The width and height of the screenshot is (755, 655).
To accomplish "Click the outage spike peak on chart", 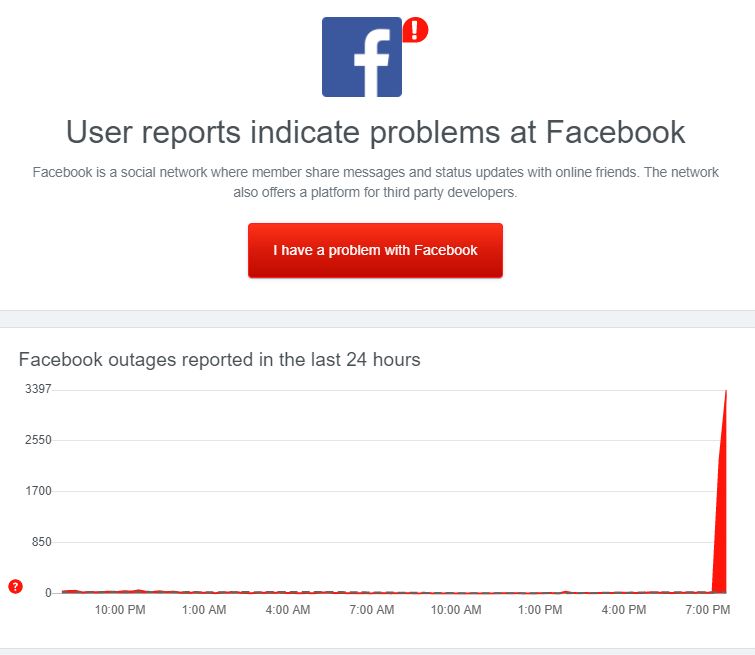I will click(726, 392).
